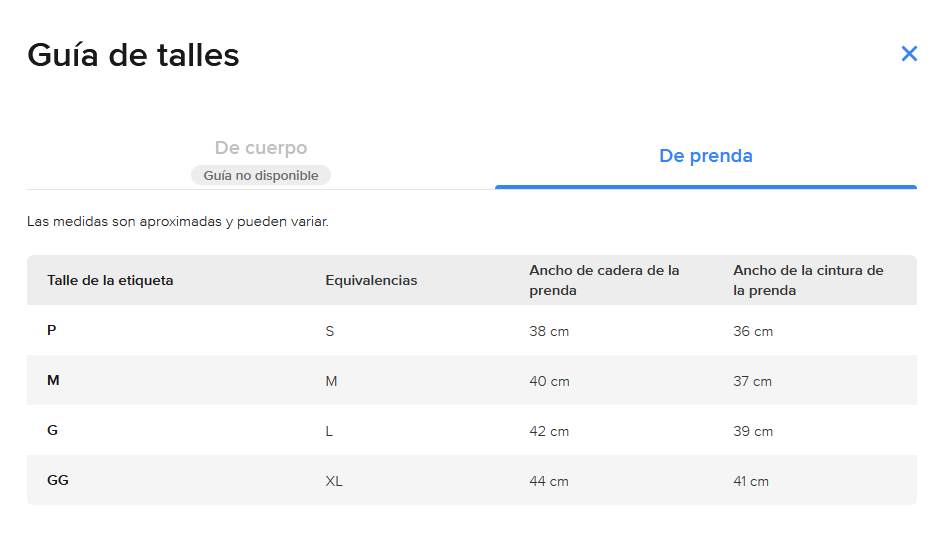Click Ancho de la cintura header
The width and height of the screenshot is (940, 533).
tap(808, 280)
